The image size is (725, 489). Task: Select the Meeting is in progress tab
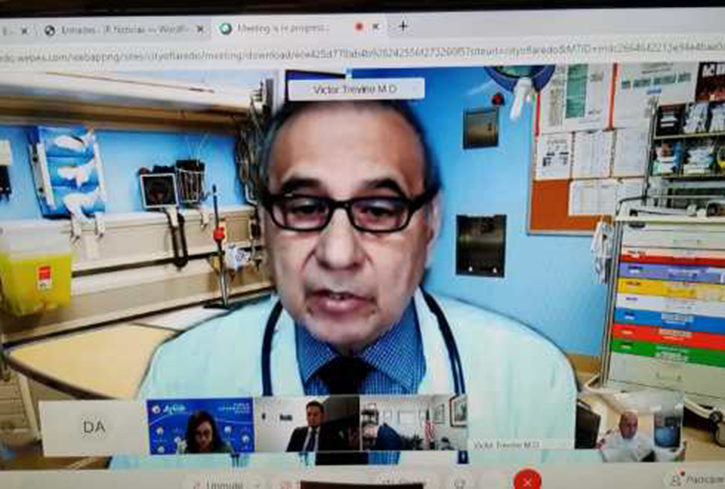point(282,27)
